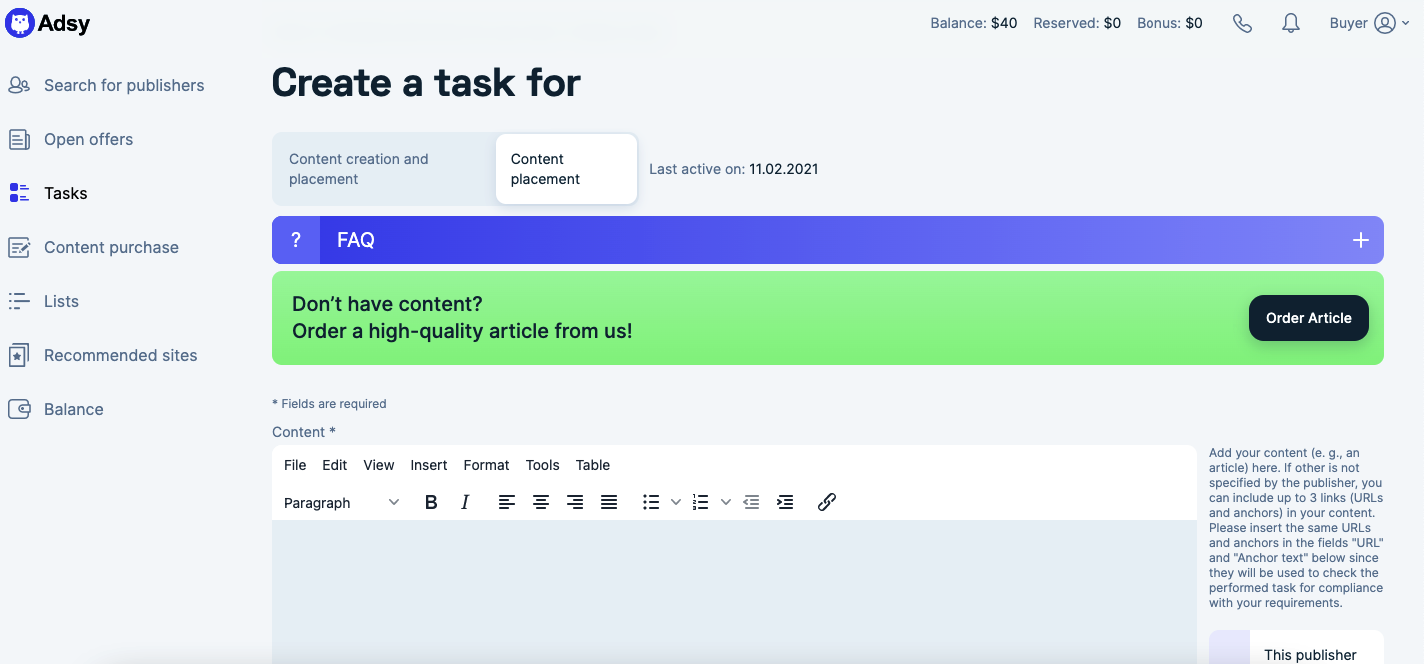1424x664 pixels.
Task: Expand the FAQ section with plus icon
Action: click(x=1360, y=240)
